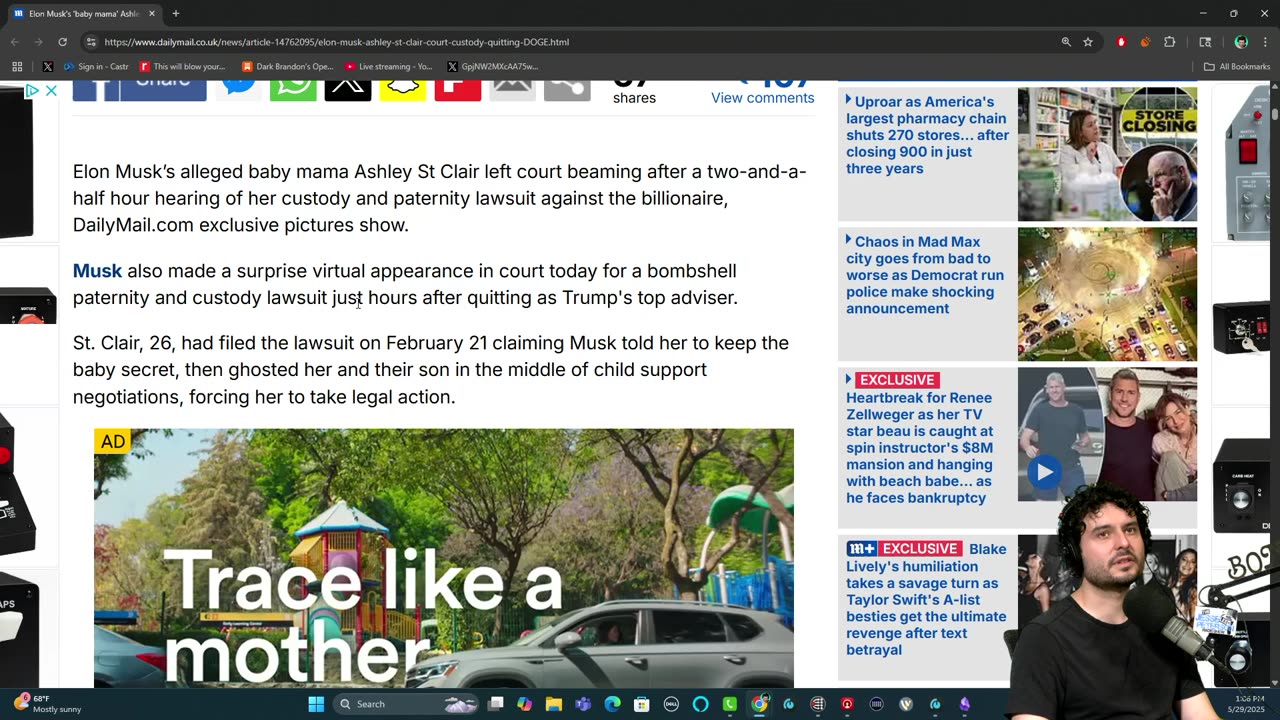The height and width of the screenshot is (720, 1280).
Task: Click the blue 'Musk' hyperlink in the article
Action: click(97, 271)
